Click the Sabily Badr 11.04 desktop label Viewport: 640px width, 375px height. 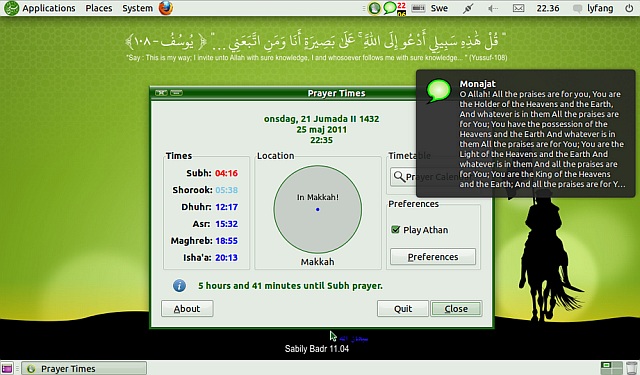pyautogui.click(x=317, y=348)
